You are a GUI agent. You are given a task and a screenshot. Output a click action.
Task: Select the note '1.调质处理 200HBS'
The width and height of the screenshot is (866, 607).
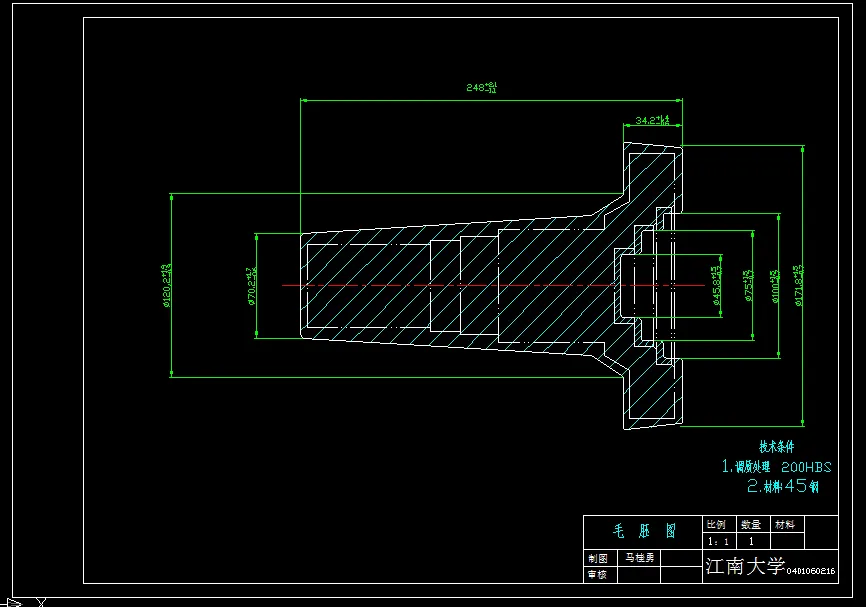(776, 467)
